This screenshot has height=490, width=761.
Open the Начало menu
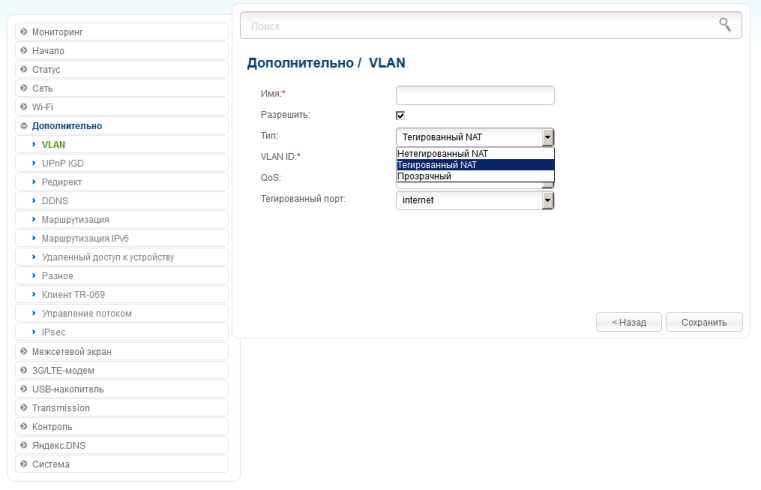(122, 50)
